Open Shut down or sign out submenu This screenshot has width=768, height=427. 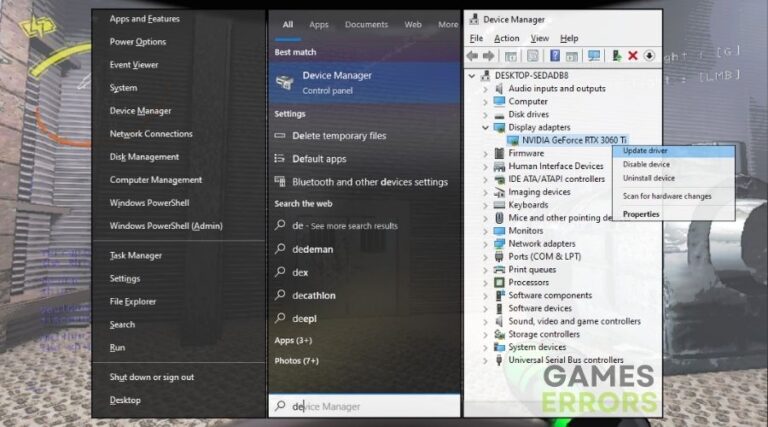click(152, 377)
